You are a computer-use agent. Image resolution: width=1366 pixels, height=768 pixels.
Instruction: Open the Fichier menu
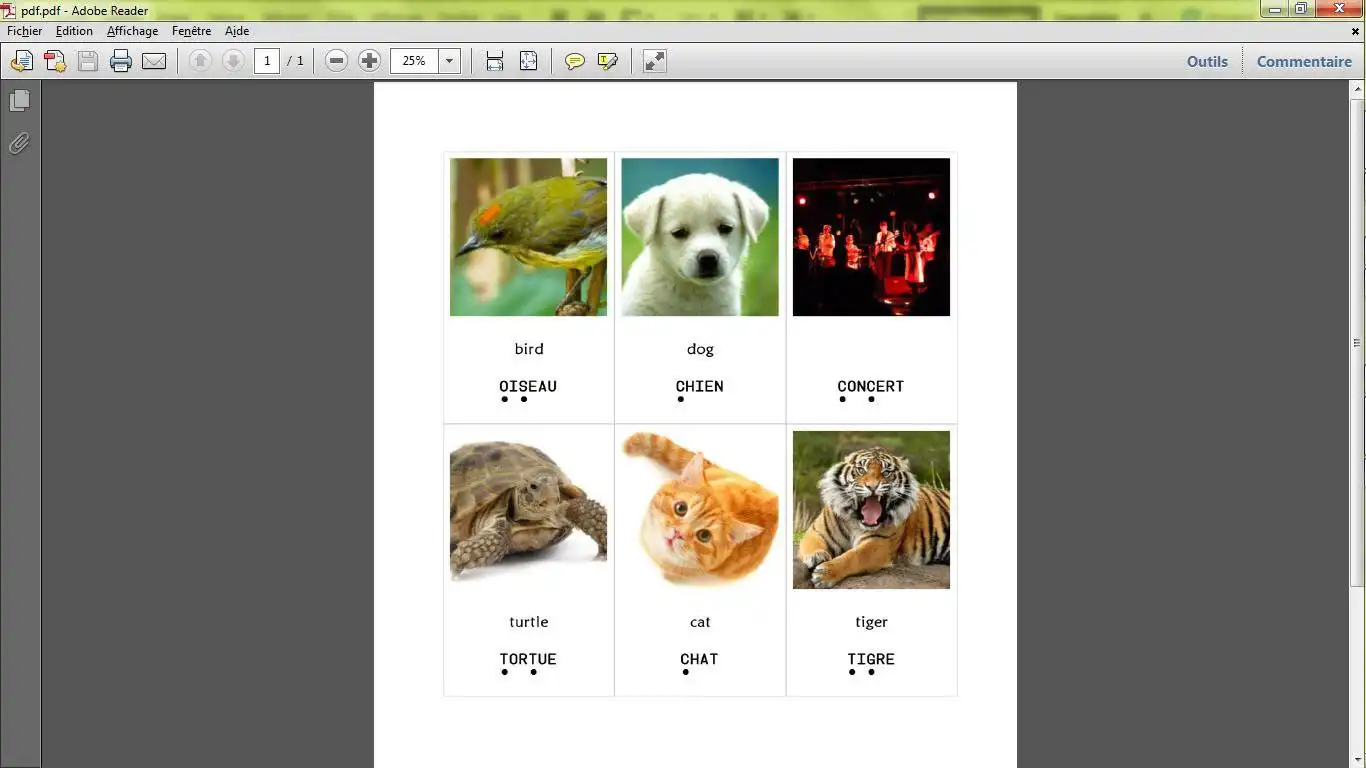pyautogui.click(x=24, y=31)
